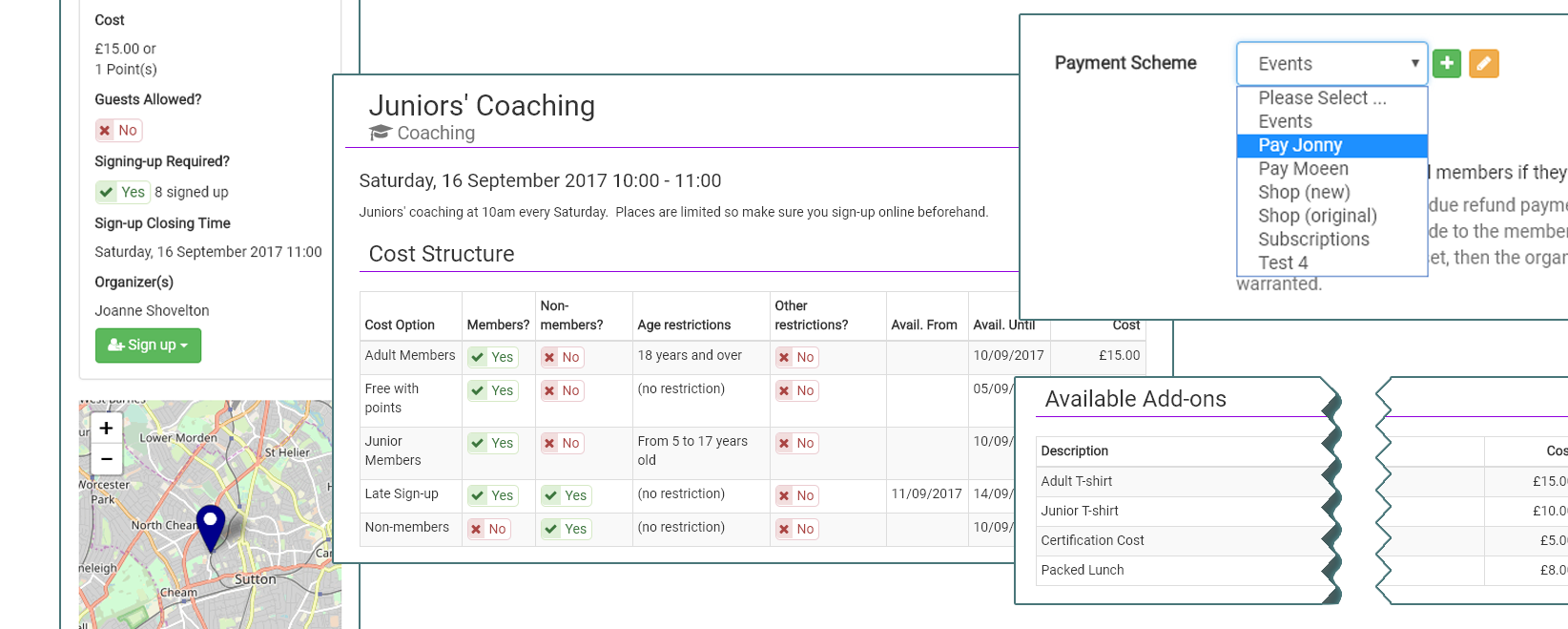
Task: Click the graduation cap Coaching icon
Action: tap(381, 133)
